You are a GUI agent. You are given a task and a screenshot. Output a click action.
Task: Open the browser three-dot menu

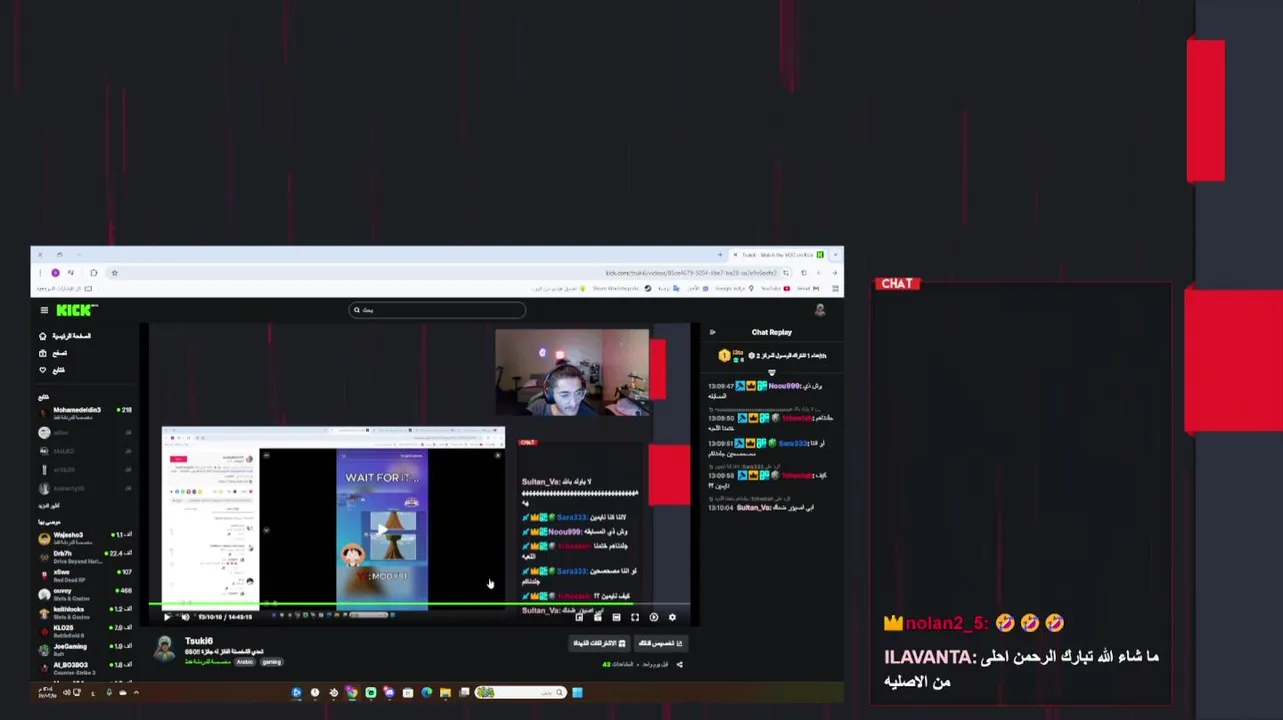point(40,273)
